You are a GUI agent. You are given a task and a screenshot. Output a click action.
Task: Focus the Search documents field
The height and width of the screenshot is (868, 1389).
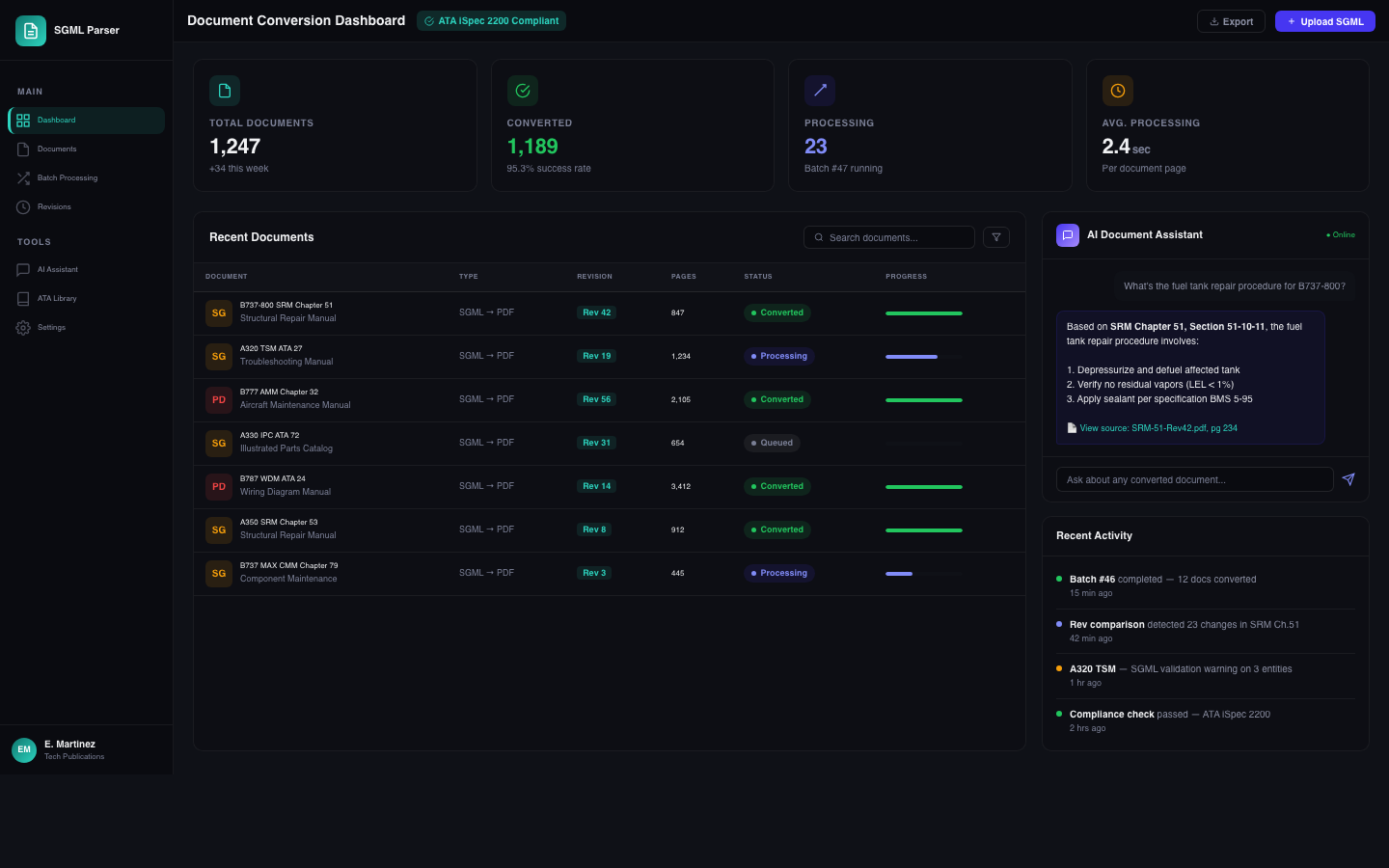point(897,237)
